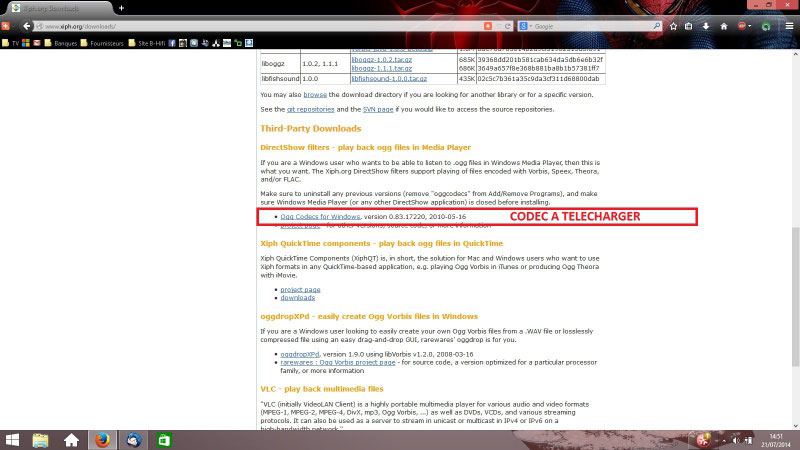Click the red tray notification icon
Viewport: 800px width, 450px height.
pyautogui.click(x=704, y=439)
